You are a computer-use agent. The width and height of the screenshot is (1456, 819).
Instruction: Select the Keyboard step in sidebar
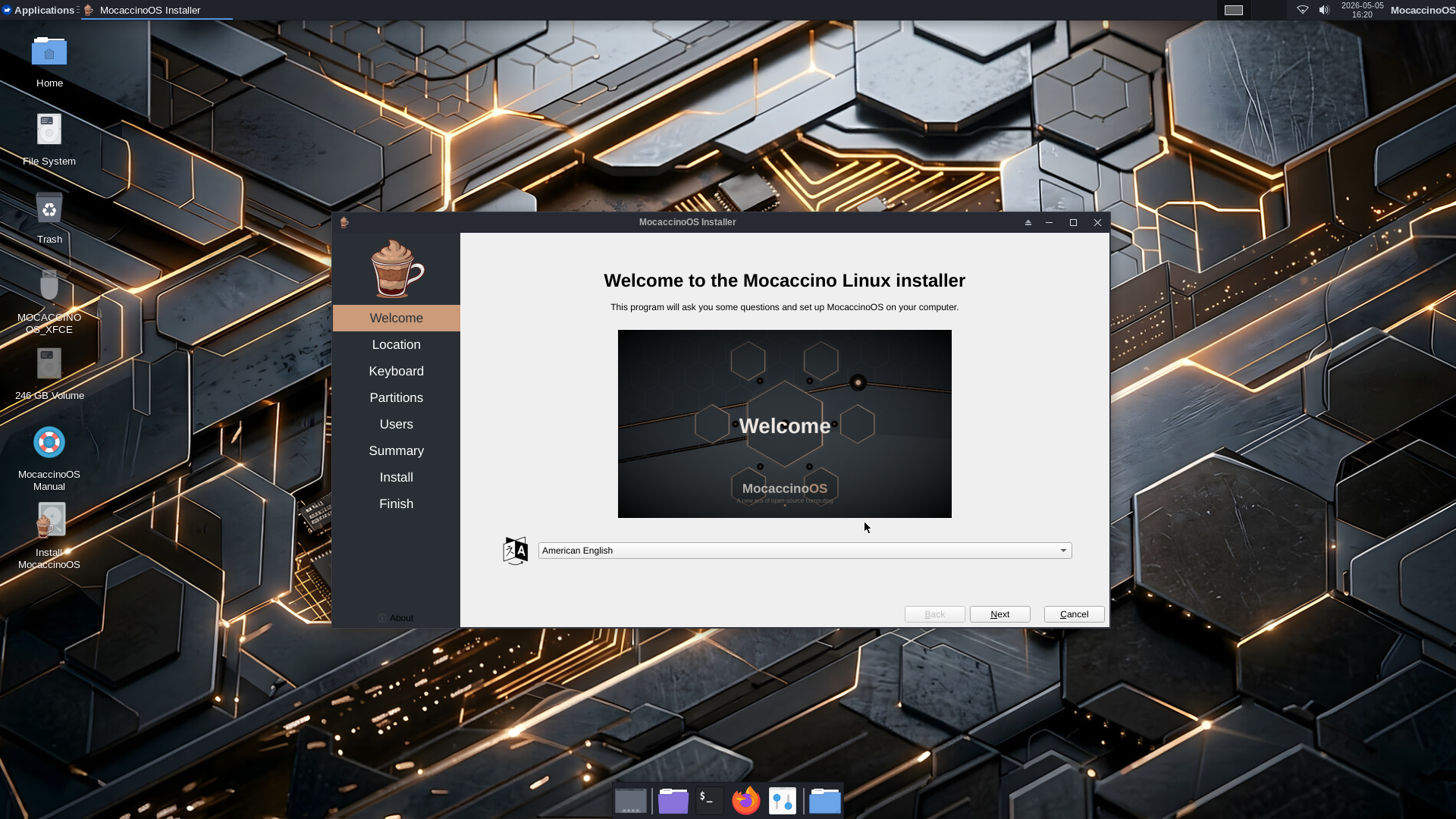[397, 372]
